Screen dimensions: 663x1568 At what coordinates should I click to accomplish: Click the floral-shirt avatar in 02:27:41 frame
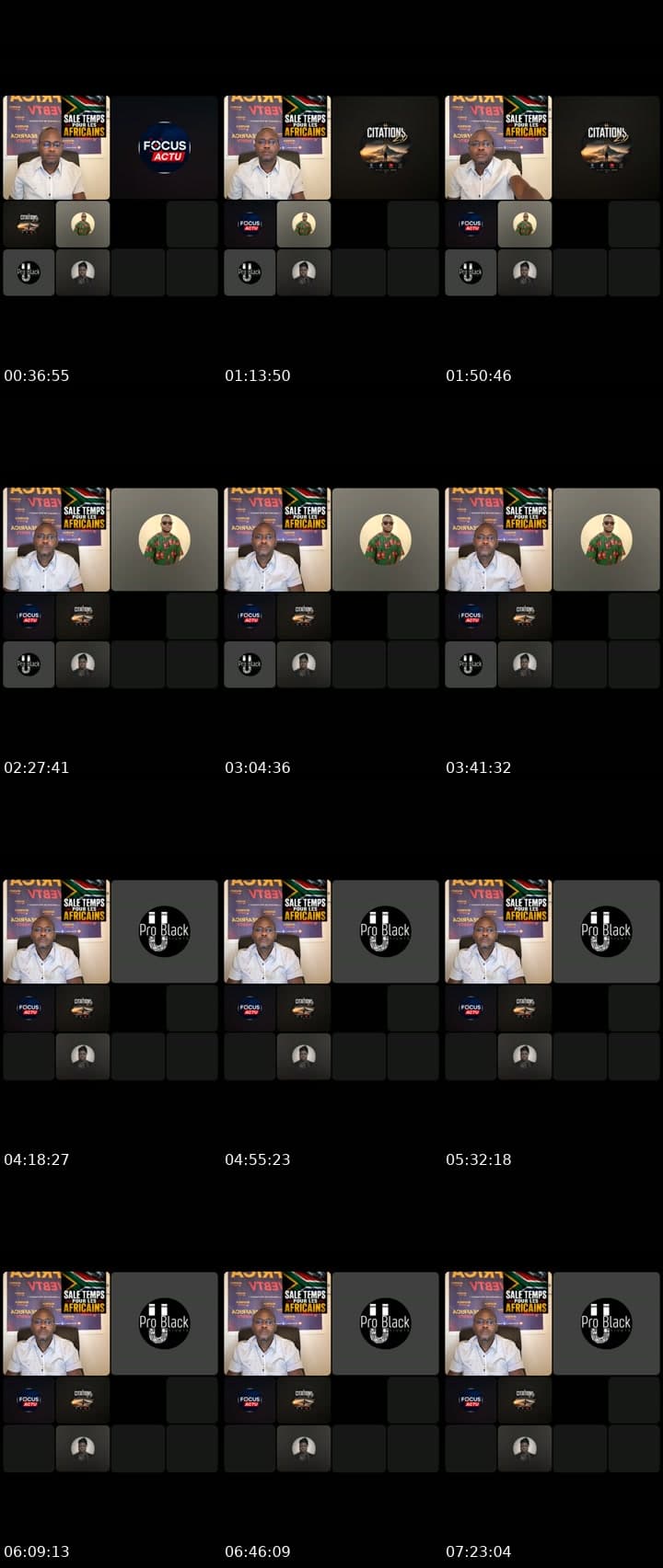165,539
